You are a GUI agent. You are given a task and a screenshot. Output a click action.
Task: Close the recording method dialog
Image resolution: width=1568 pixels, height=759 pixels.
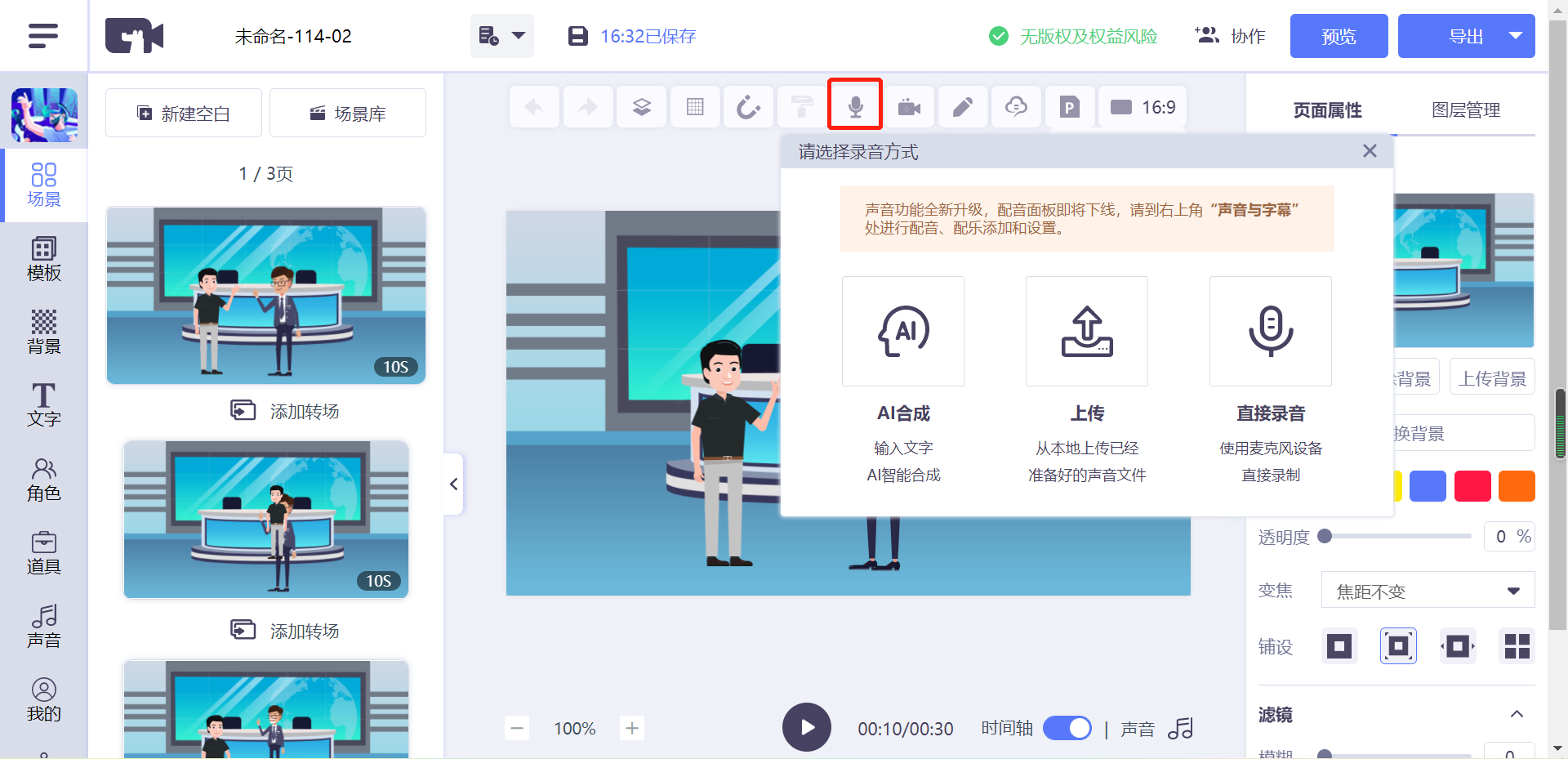coord(1370,151)
